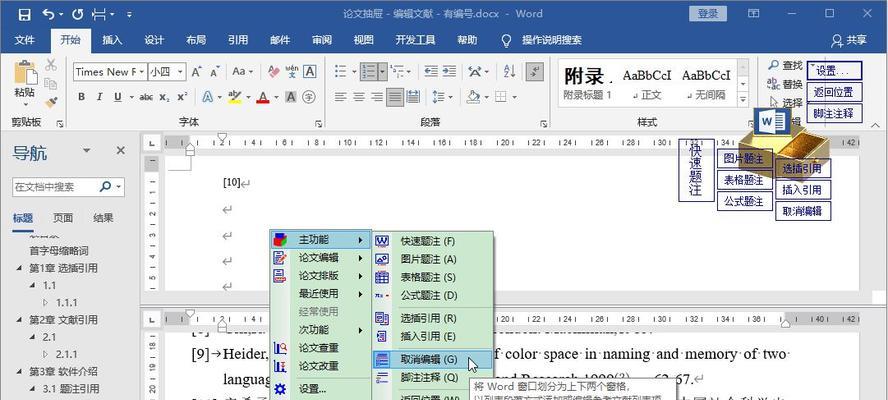Toggle italic formatting

pyautogui.click(x=100, y=97)
